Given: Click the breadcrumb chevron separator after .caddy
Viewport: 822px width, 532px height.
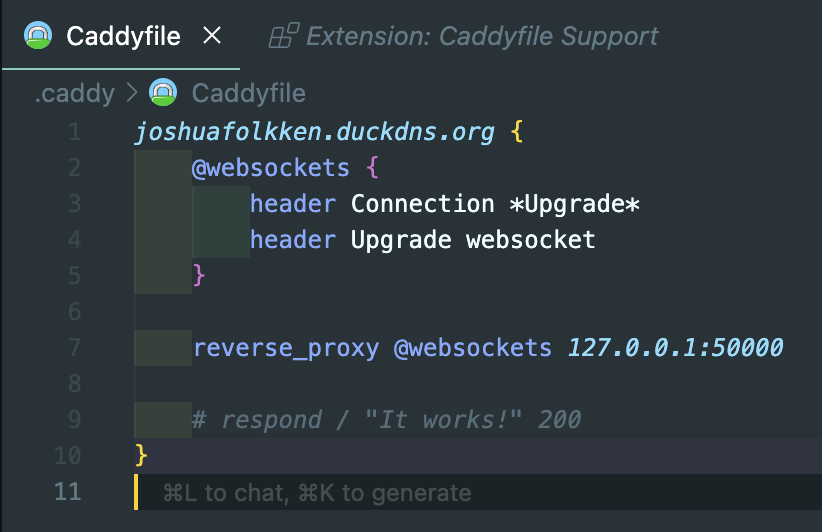Looking at the screenshot, I should click(x=132, y=94).
